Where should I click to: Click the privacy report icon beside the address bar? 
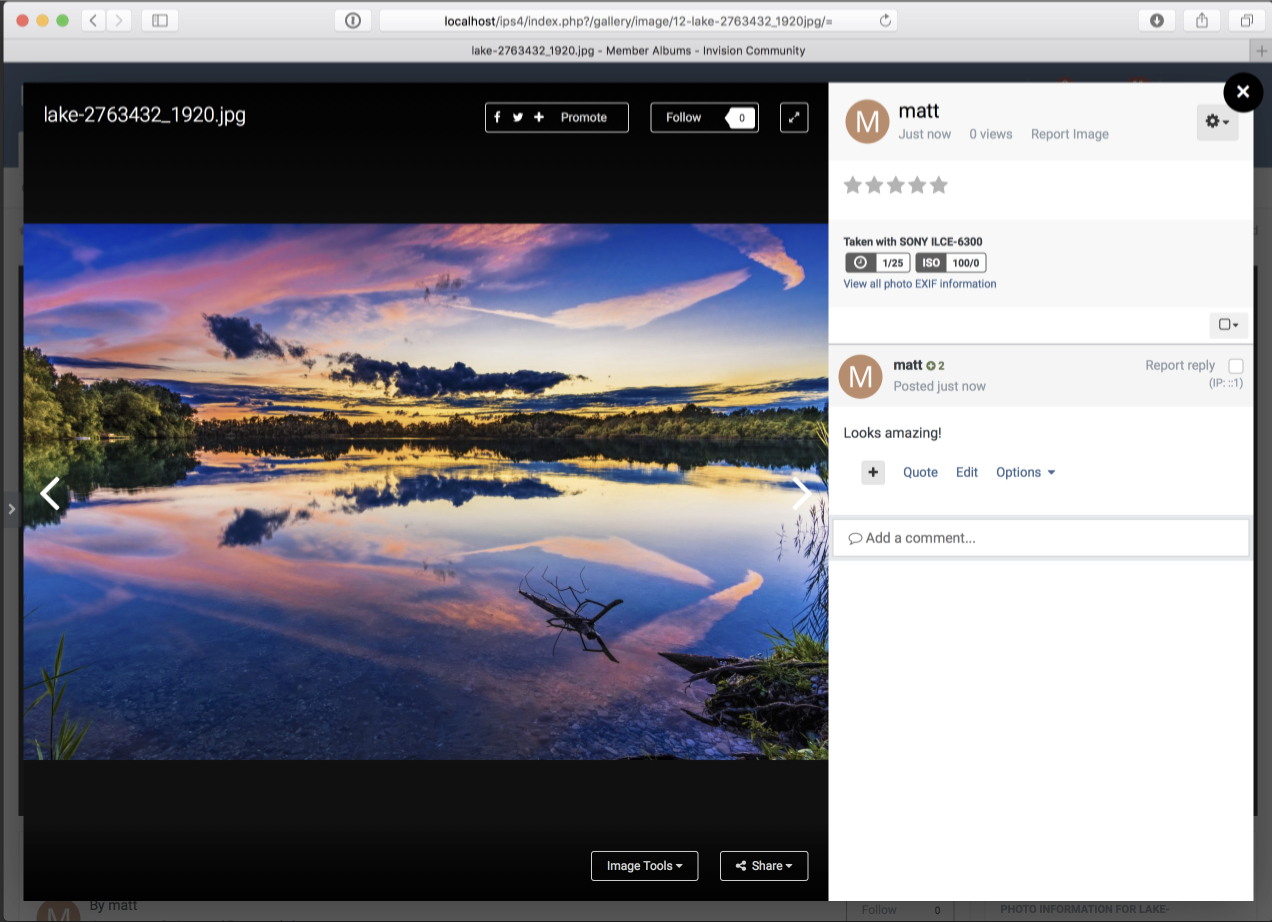(352, 20)
